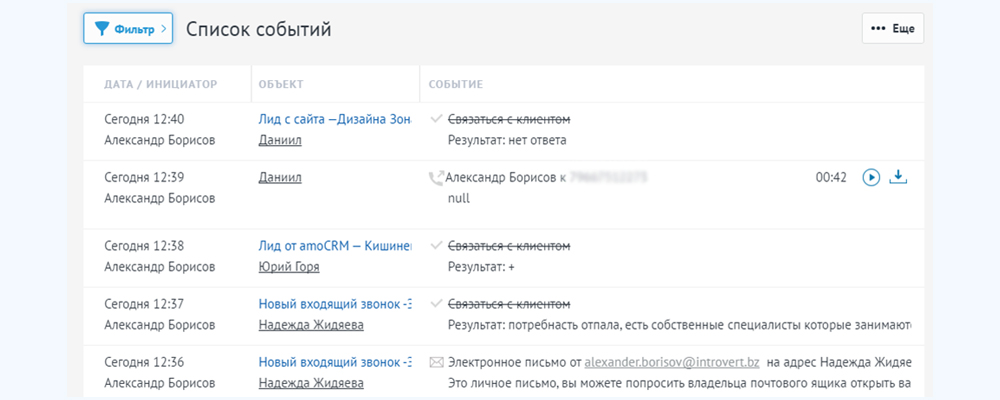Open the Еще more options menu
Image resolution: width=1000 pixels, height=400 pixels.
[893, 29]
